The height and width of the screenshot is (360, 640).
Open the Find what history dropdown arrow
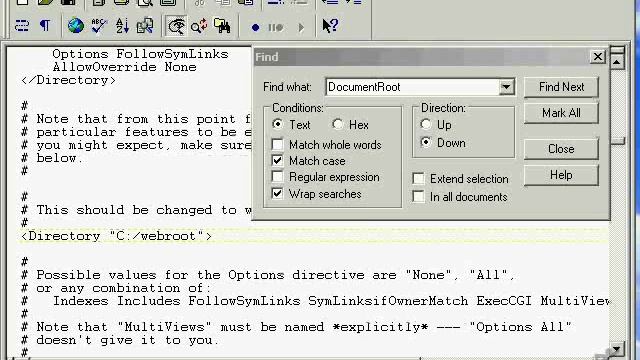[x=506, y=87]
